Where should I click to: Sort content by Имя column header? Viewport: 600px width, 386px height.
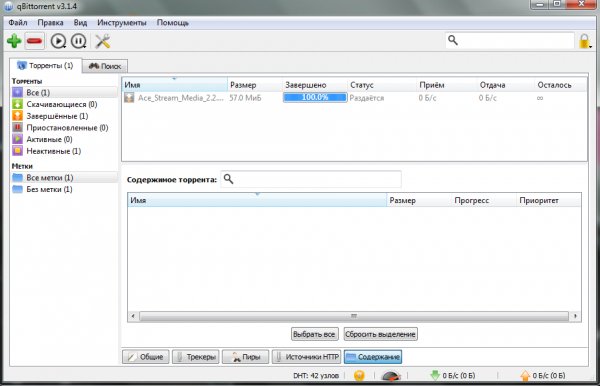coord(257,200)
